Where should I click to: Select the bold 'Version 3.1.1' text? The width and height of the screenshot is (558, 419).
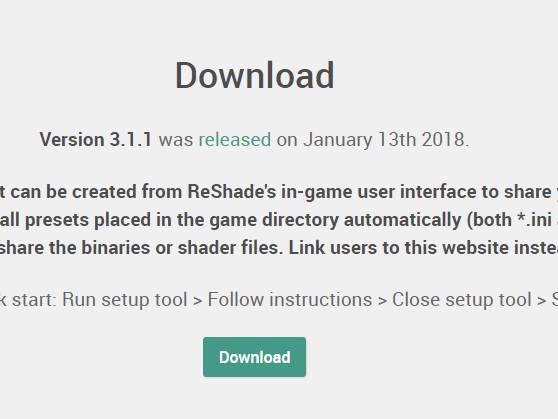(96, 140)
